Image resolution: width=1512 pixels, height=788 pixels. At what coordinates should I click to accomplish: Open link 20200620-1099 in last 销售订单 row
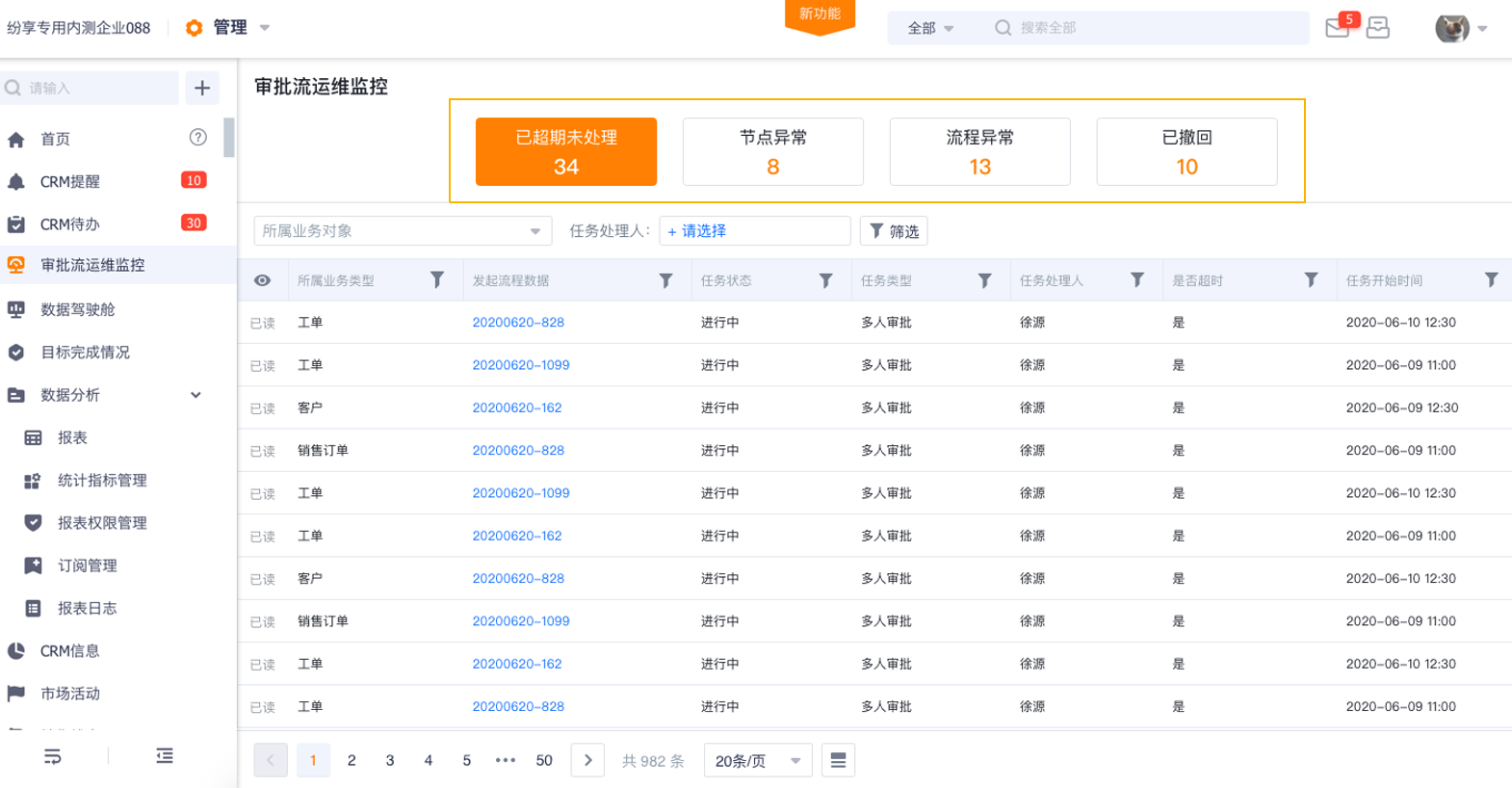521,621
